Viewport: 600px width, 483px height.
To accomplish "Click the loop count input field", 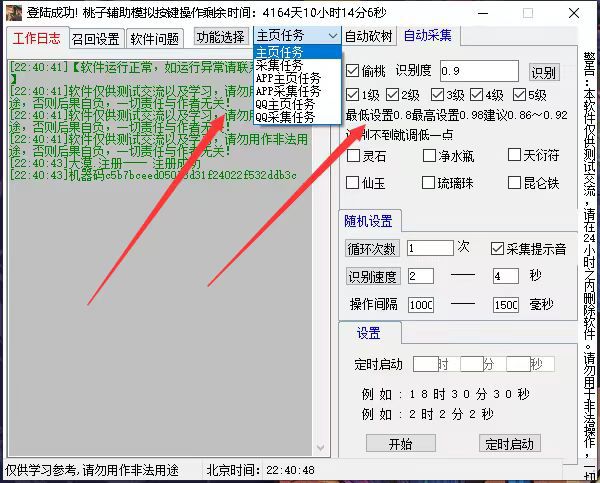I will [x=430, y=248].
